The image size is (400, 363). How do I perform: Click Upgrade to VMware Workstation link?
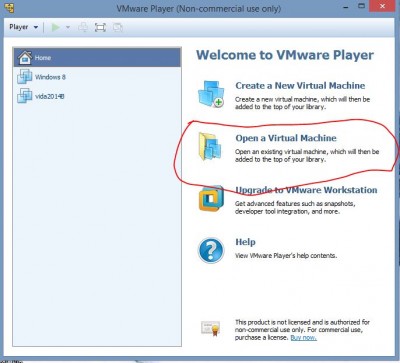306,190
